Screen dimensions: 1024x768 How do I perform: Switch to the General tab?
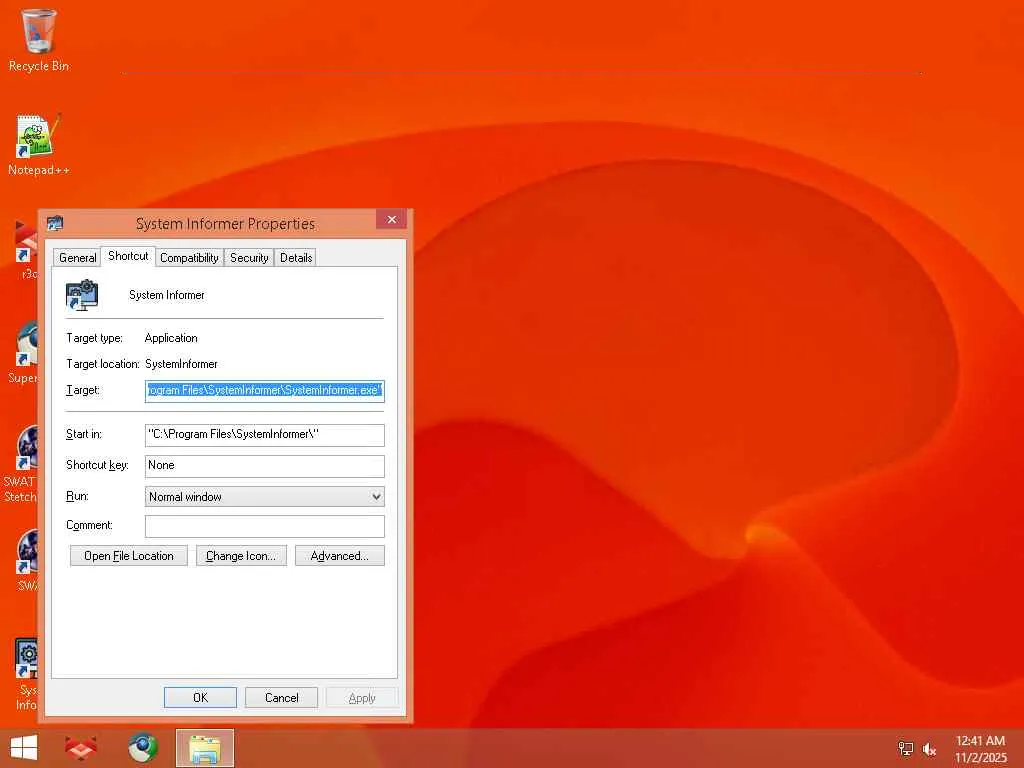click(77, 257)
